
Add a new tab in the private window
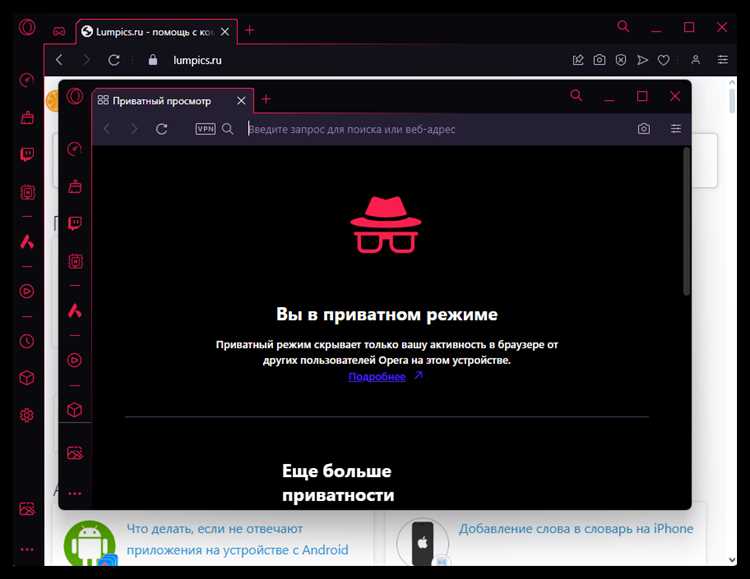point(266,99)
